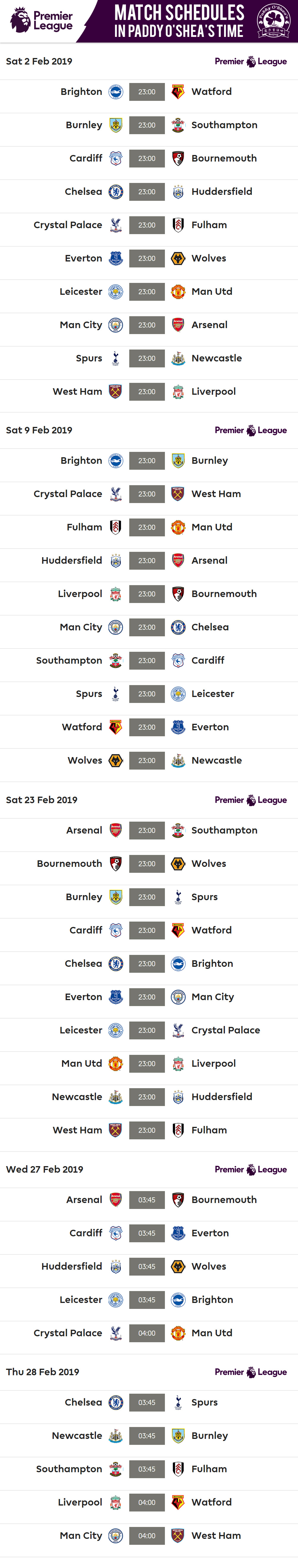Screen dimensions: 298x1568
Task: Click 03:45 time box for Newcastle vs Burnley
Action: pyautogui.click(x=146, y=1435)
